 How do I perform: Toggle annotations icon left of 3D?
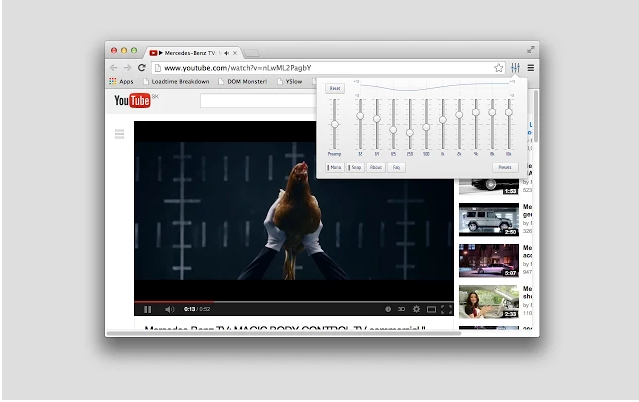tap(388, 309)
